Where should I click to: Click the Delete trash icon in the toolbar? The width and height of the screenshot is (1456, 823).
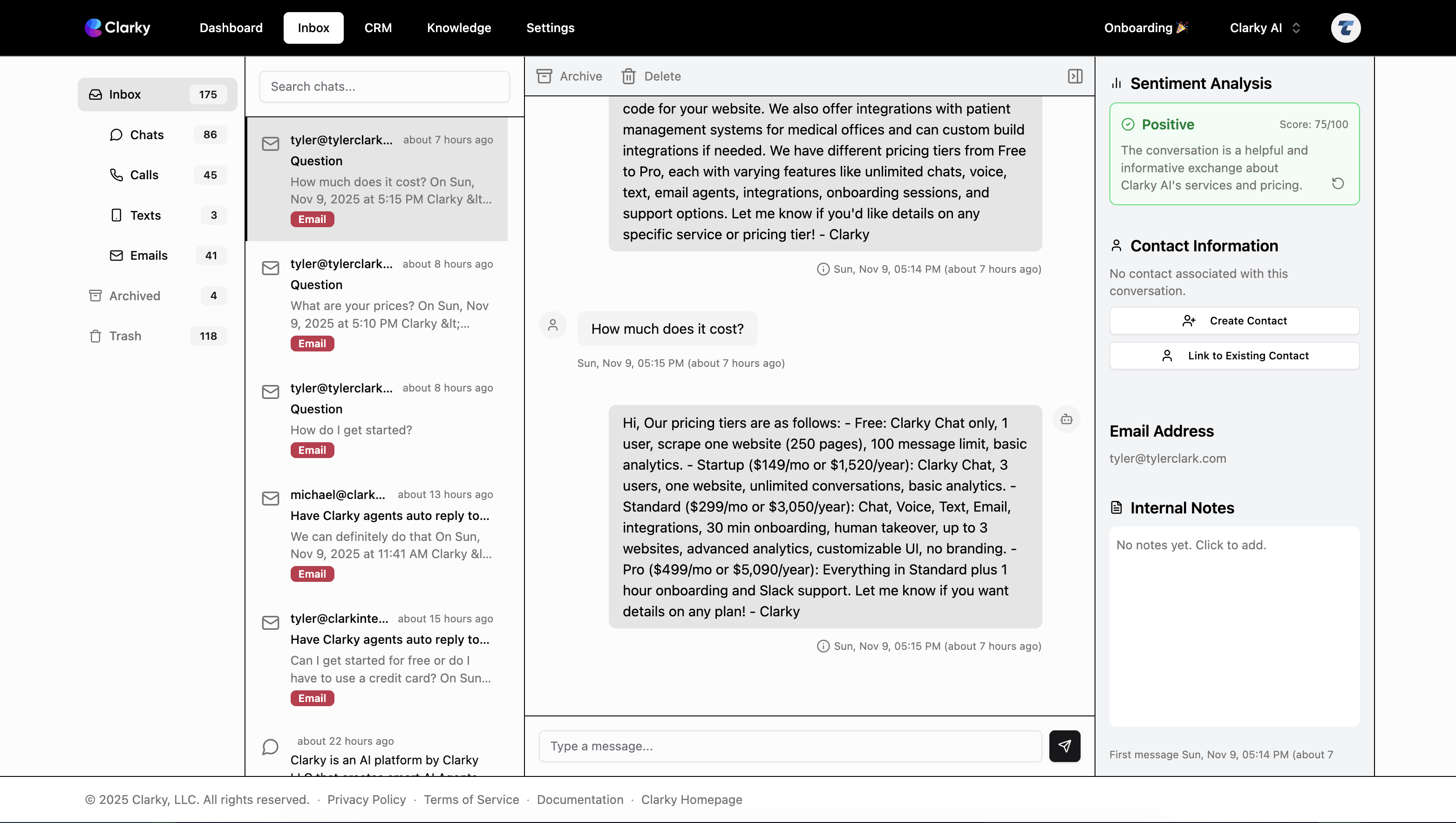(629, 76)
